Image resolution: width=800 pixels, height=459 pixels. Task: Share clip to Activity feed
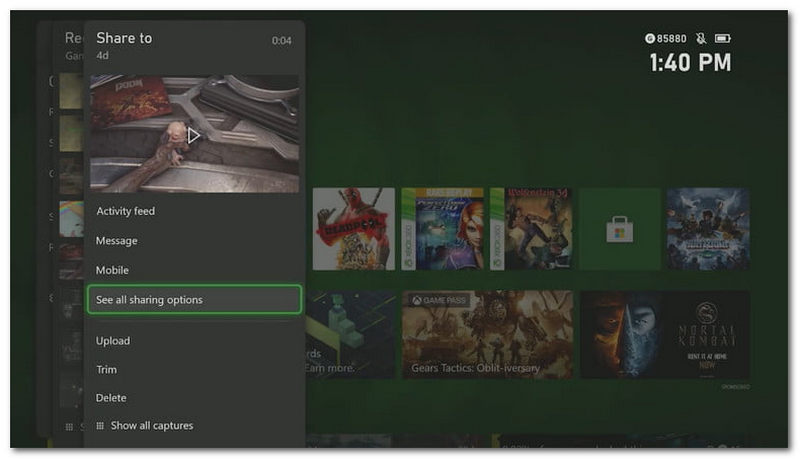(x=126, y=211)
